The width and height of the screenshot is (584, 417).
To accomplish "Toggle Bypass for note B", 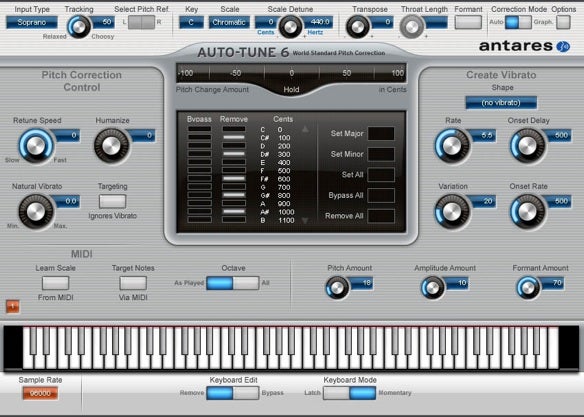I will (200, 220).
